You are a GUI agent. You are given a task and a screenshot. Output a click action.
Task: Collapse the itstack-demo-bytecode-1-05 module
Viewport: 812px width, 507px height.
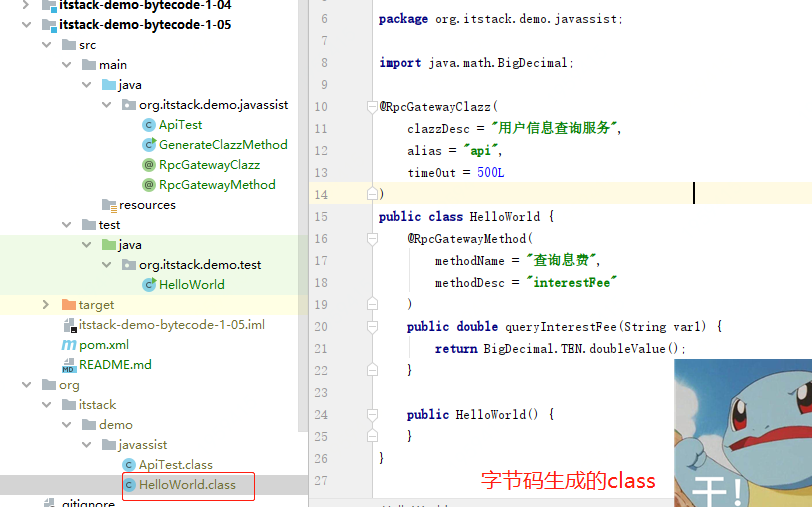click(x=26, y=24)
